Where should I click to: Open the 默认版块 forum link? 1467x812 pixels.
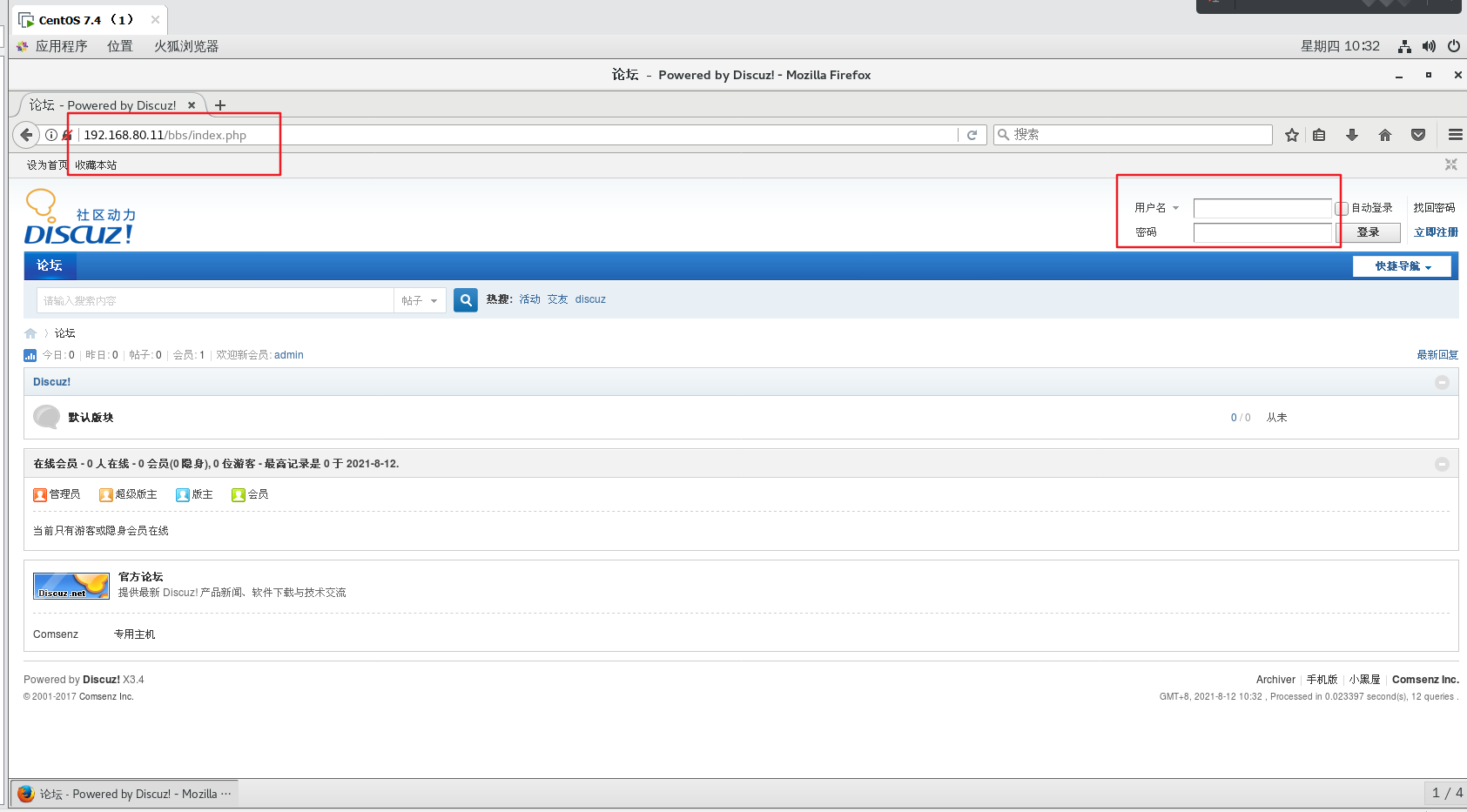(91, 418)
